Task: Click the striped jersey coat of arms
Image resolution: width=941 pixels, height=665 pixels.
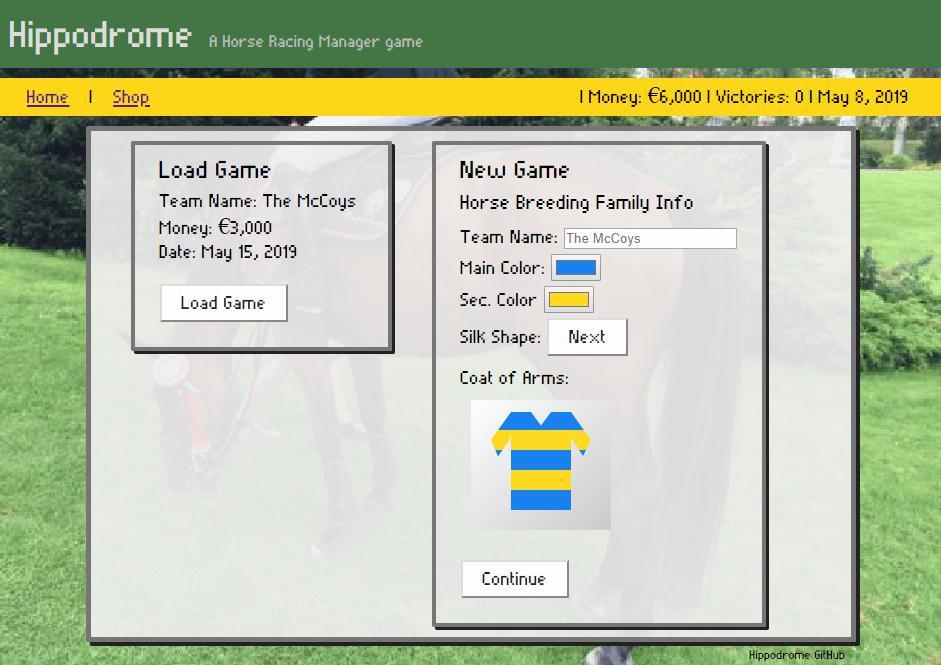Action: pos(540,464)
